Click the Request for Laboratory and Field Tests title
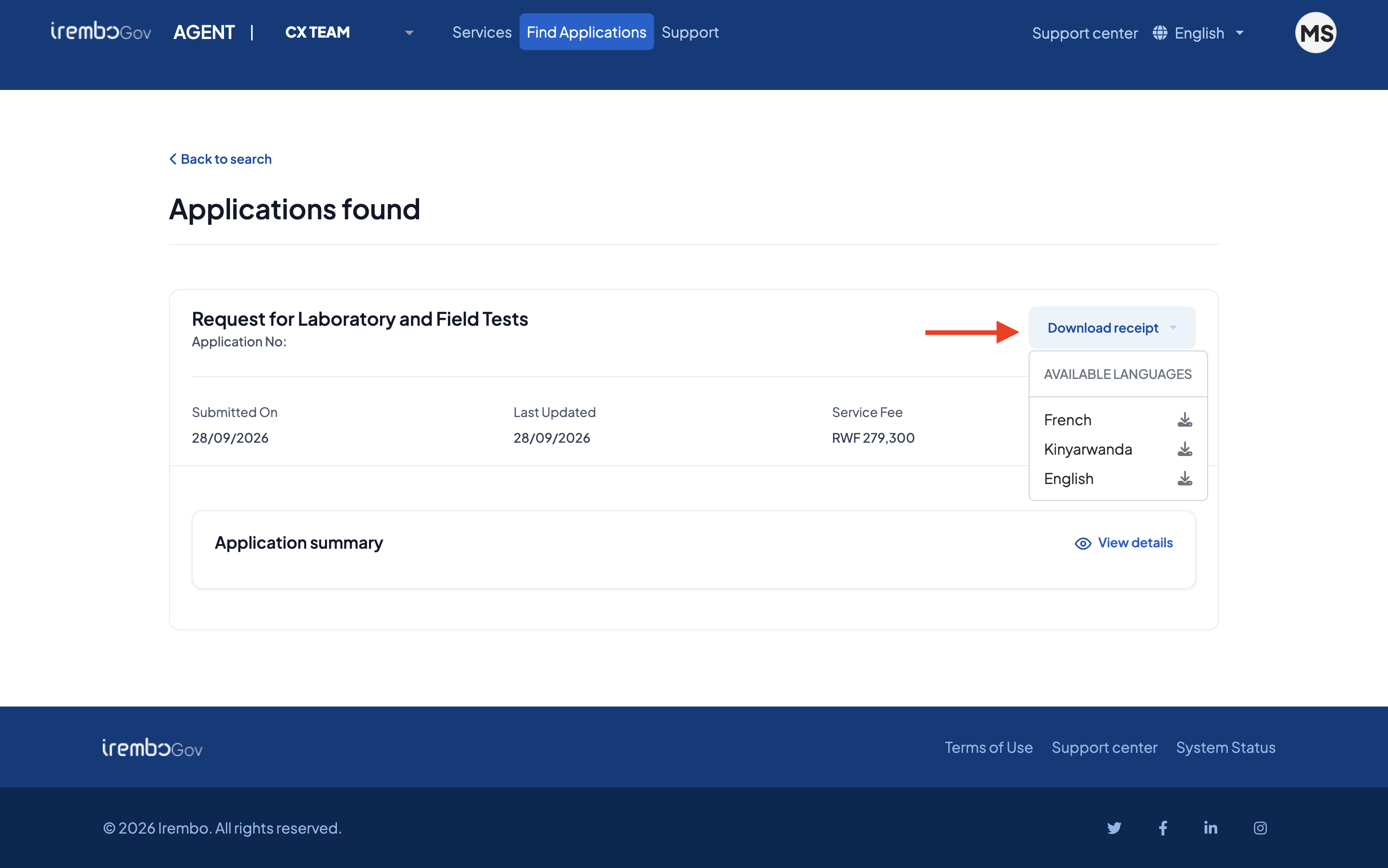Screen dimensions: 1388x868 [359, 319]
